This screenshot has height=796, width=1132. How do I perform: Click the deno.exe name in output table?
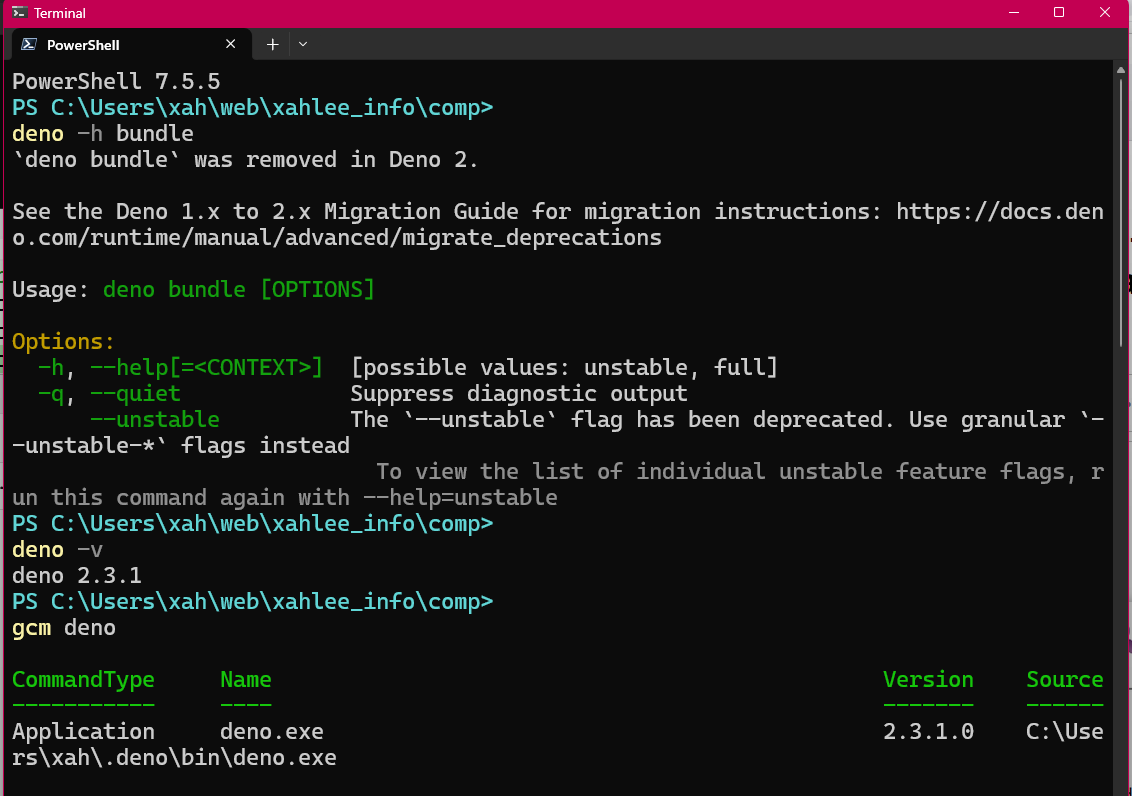tap(271, 731)
